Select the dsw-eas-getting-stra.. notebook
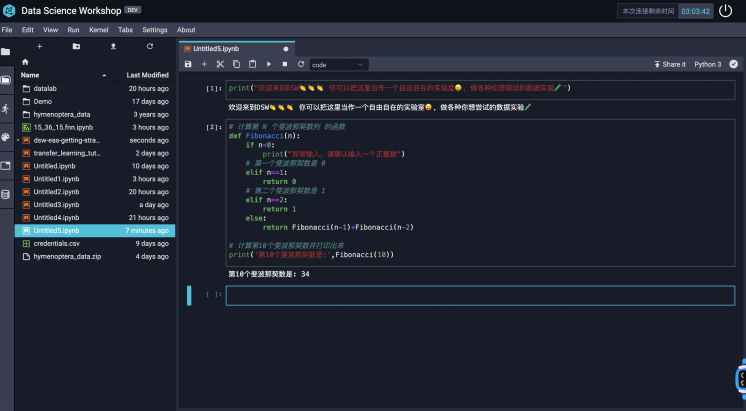Image resolution: width=746 pixels, height=411 pixels. [95, 140]
